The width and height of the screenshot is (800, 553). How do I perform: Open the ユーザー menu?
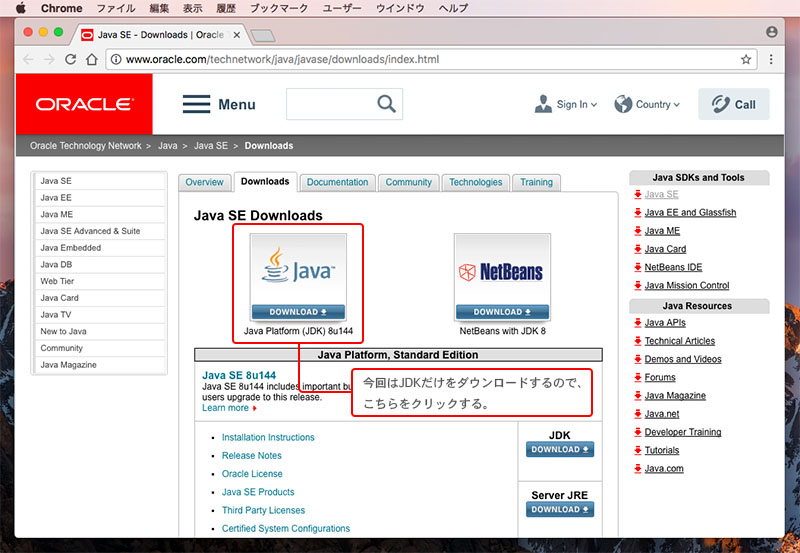tap(342, 8)
